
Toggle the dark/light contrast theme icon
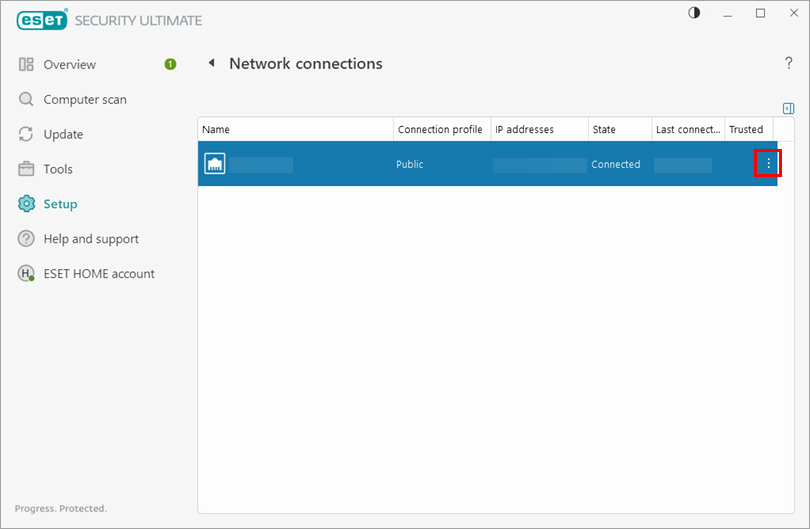[695, 13]
